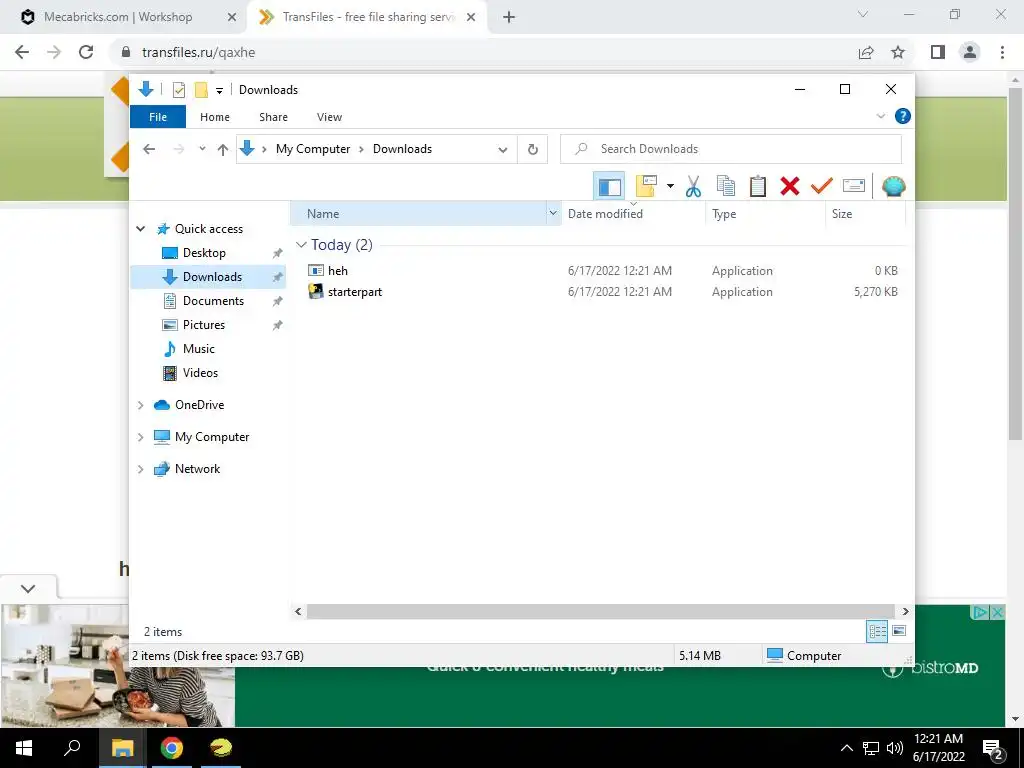Open the address bar history dropdown
This screenshot has width=1024, height=768.
click(x=503, y=150)
